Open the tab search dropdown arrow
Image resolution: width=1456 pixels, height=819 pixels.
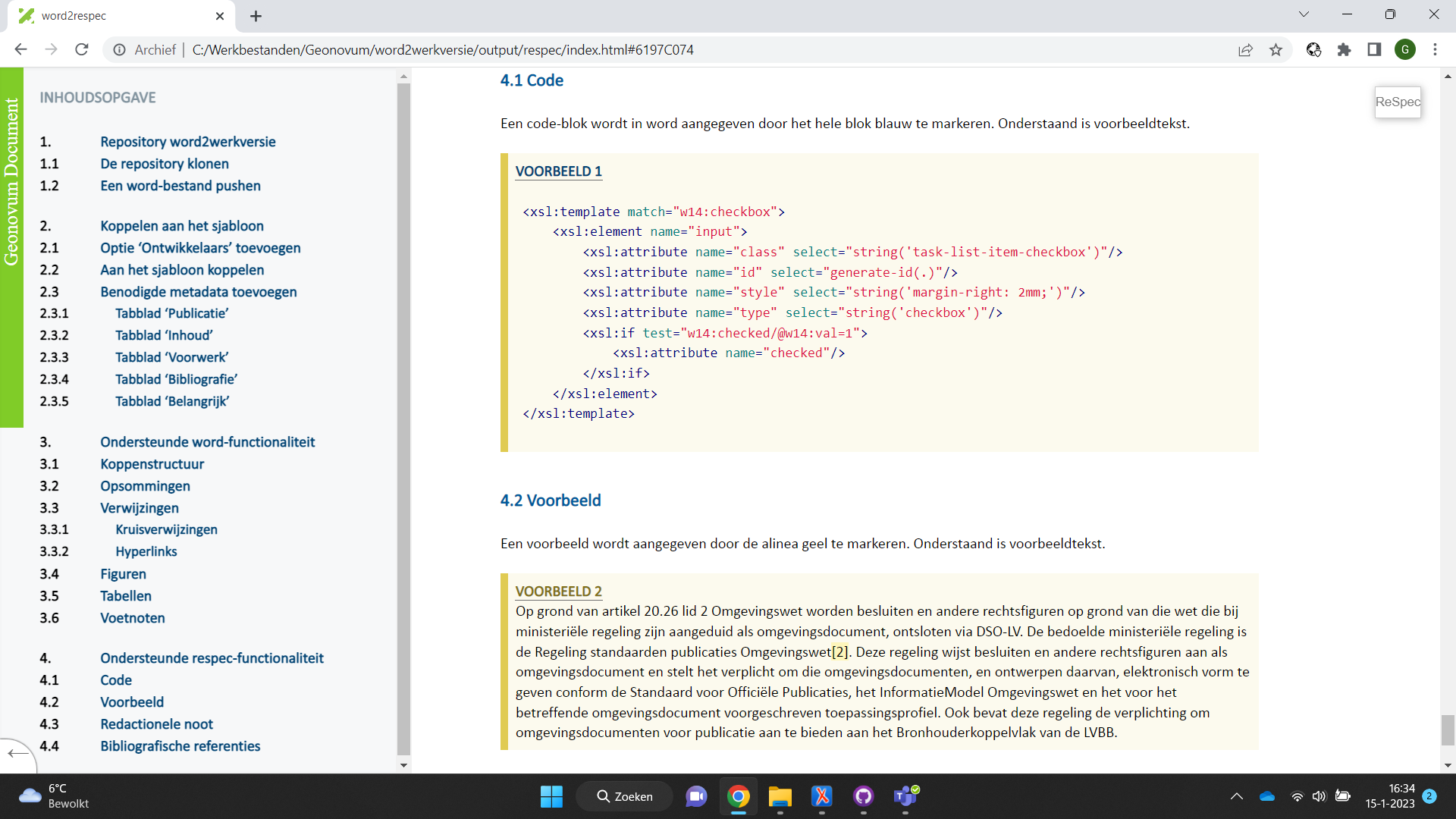click(x=1304, y=14)
